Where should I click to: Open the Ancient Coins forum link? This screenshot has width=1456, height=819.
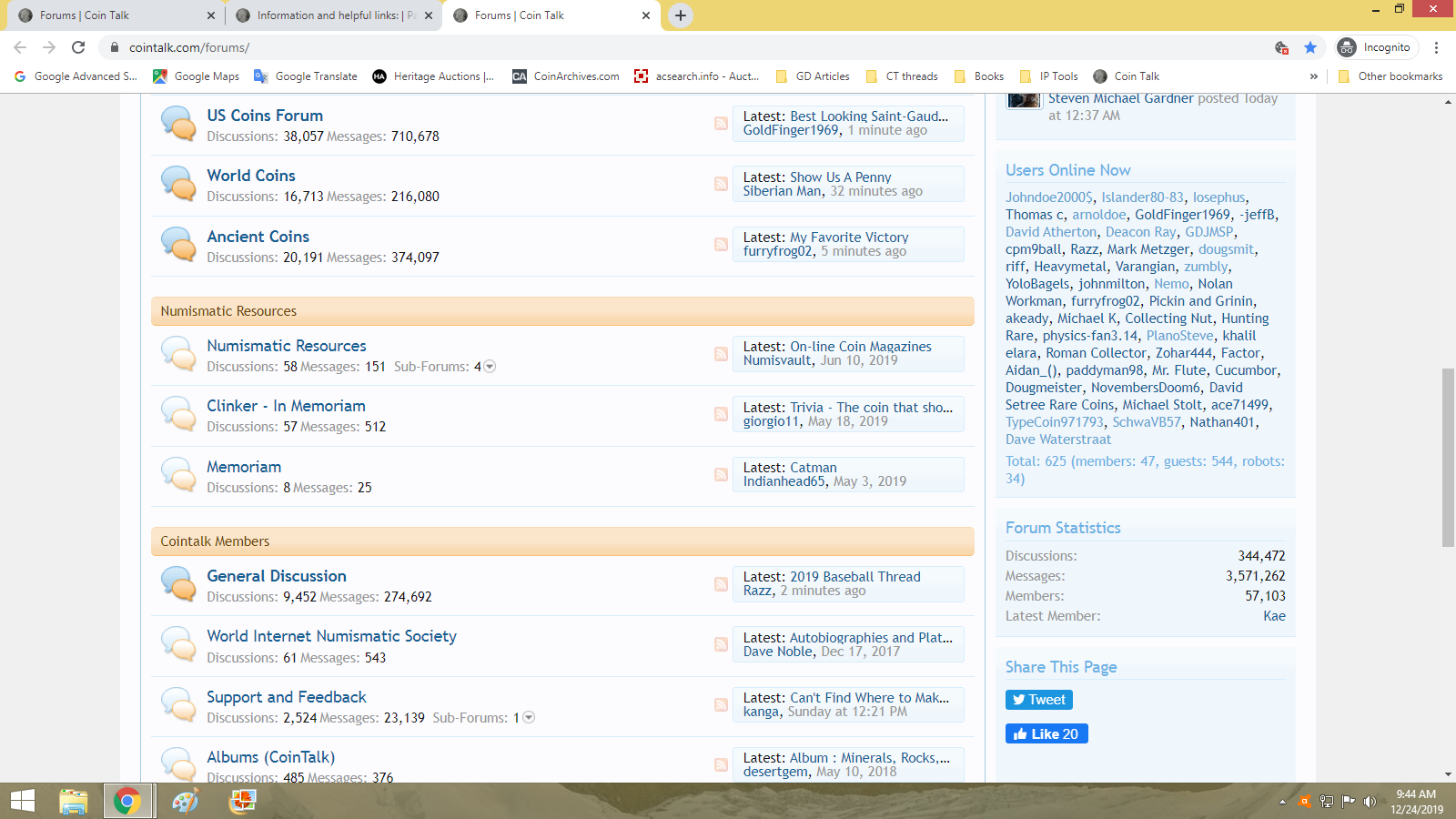(258, 237)
